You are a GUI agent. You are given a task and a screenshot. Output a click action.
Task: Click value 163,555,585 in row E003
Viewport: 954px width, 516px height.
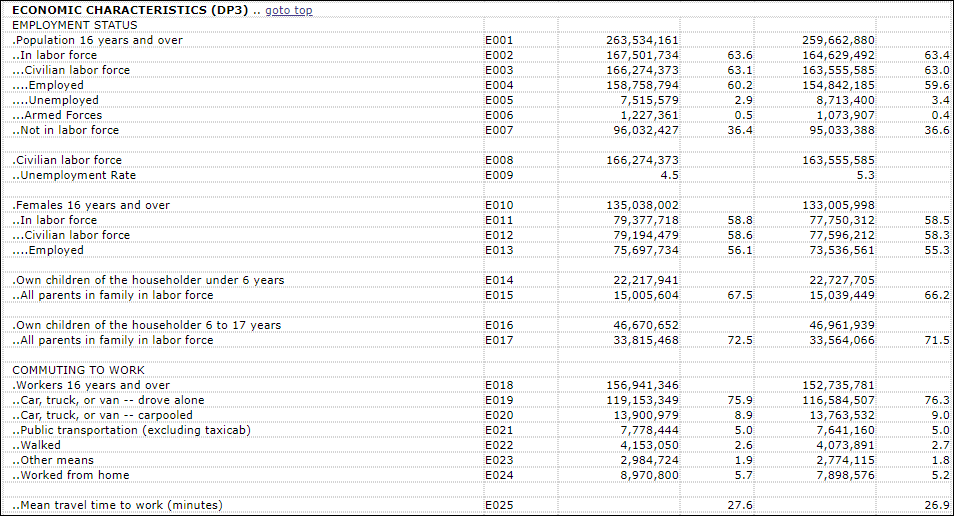pyautogui.click(x=838, y=70)
